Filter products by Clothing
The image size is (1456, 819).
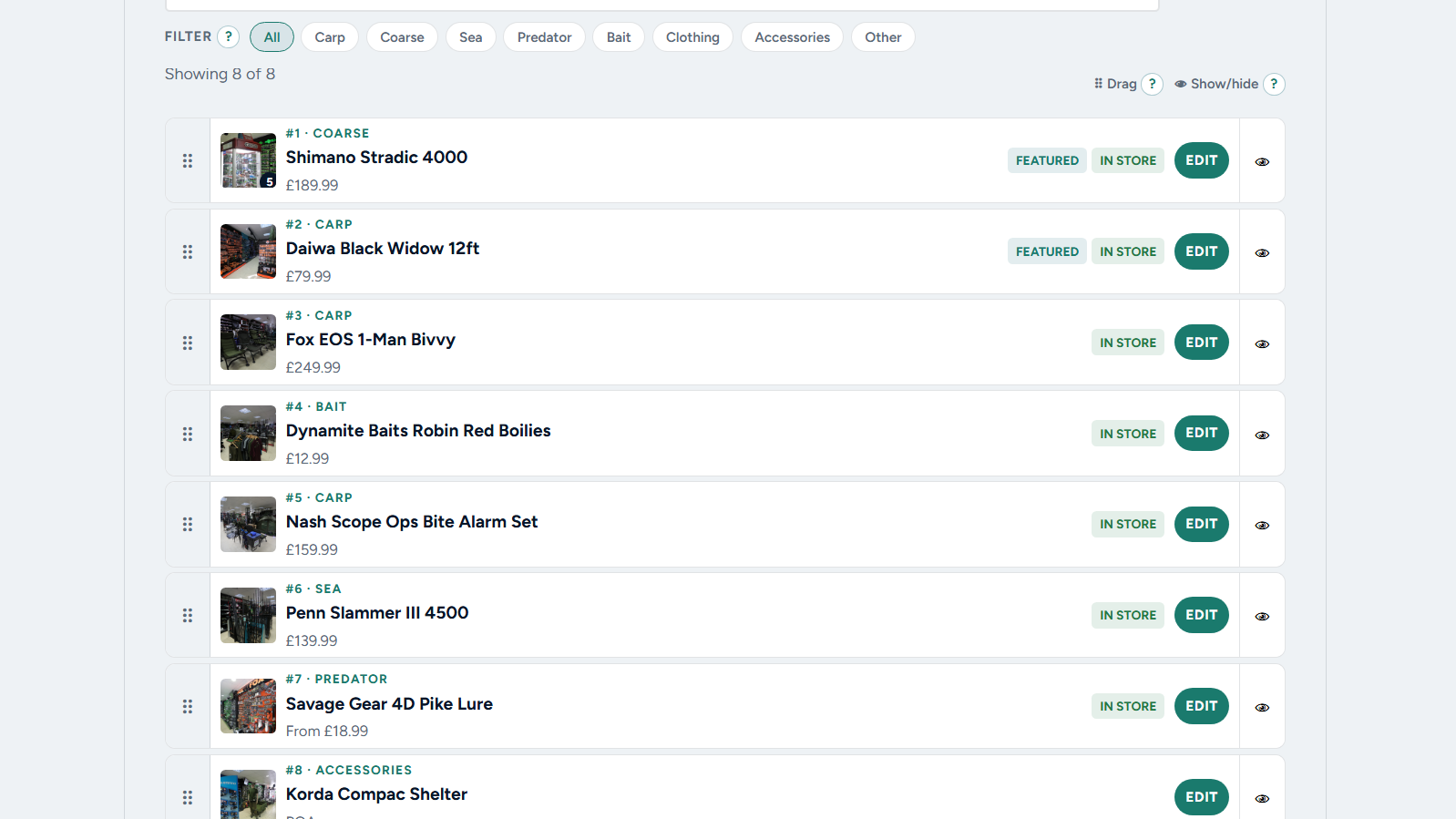coord(692,37)
